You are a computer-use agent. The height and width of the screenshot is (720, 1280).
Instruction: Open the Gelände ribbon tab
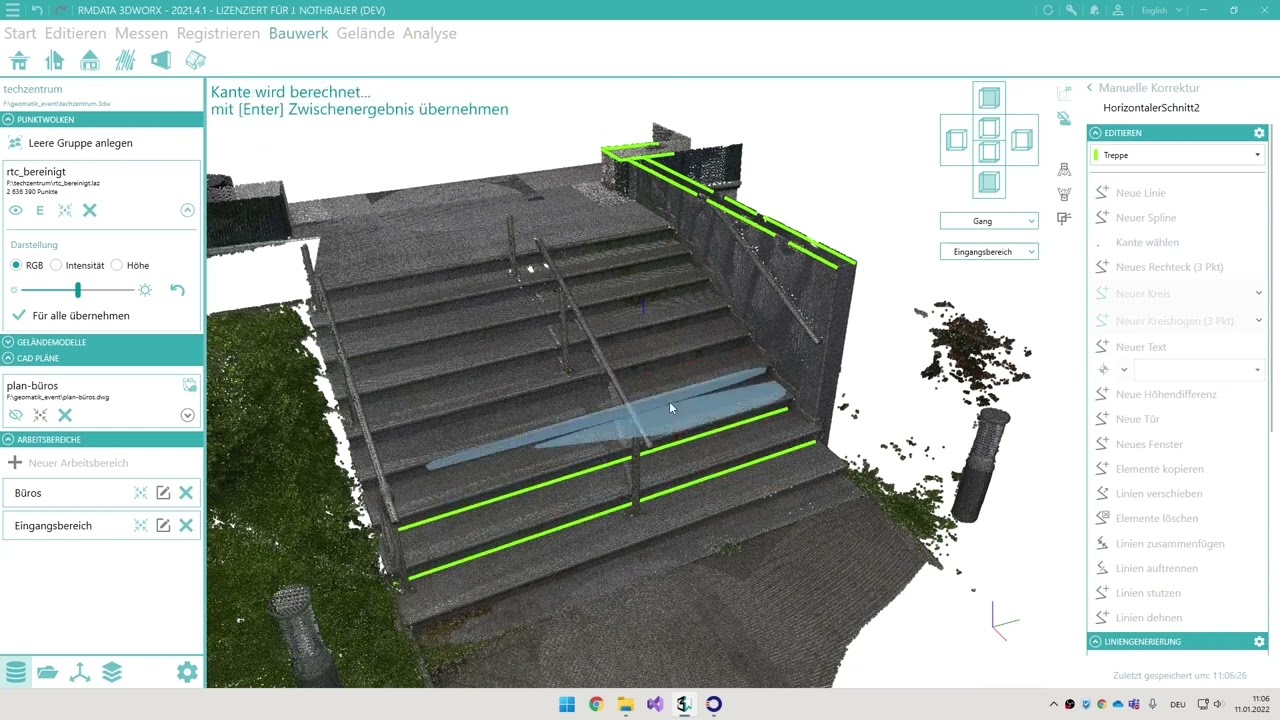pyautogui.click(x=365, y=33)
